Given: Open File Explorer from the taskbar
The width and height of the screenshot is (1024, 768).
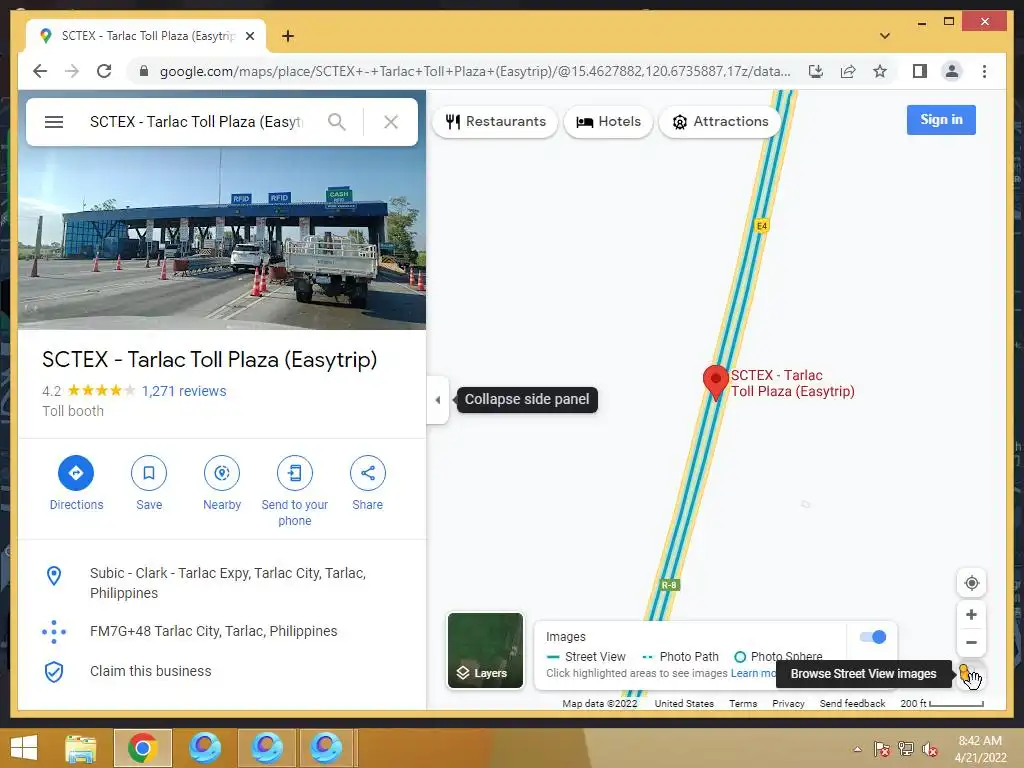Looking at the screenshot, I should [x=81, y=748].
